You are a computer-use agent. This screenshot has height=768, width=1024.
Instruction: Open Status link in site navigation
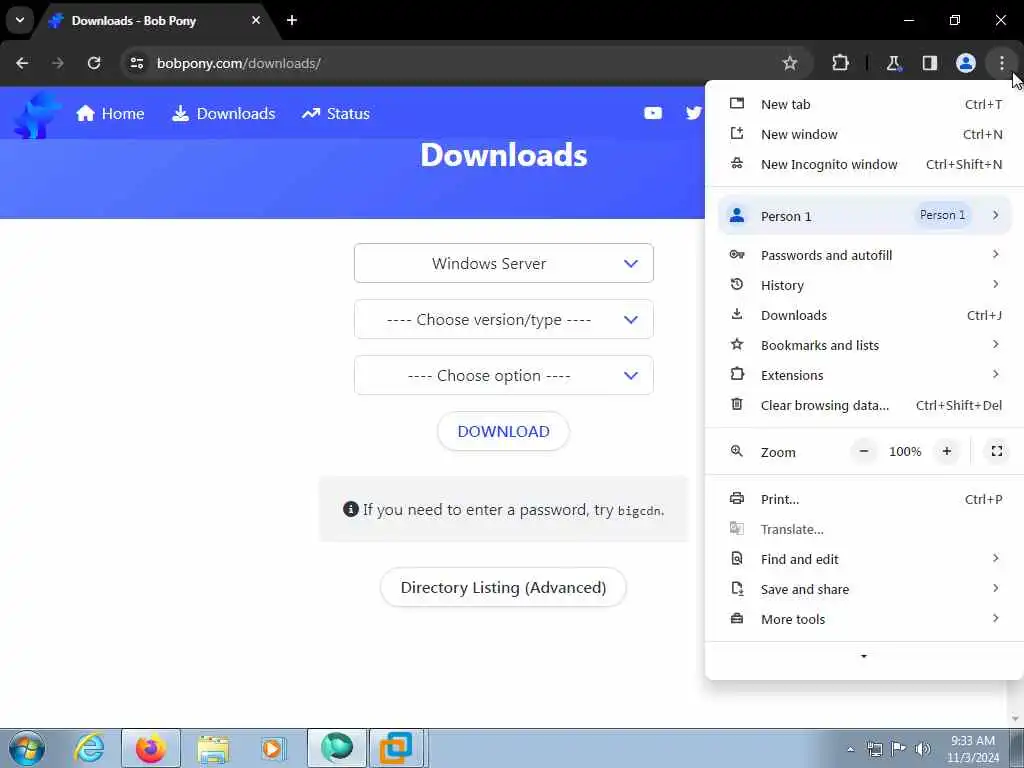[336, 114]
